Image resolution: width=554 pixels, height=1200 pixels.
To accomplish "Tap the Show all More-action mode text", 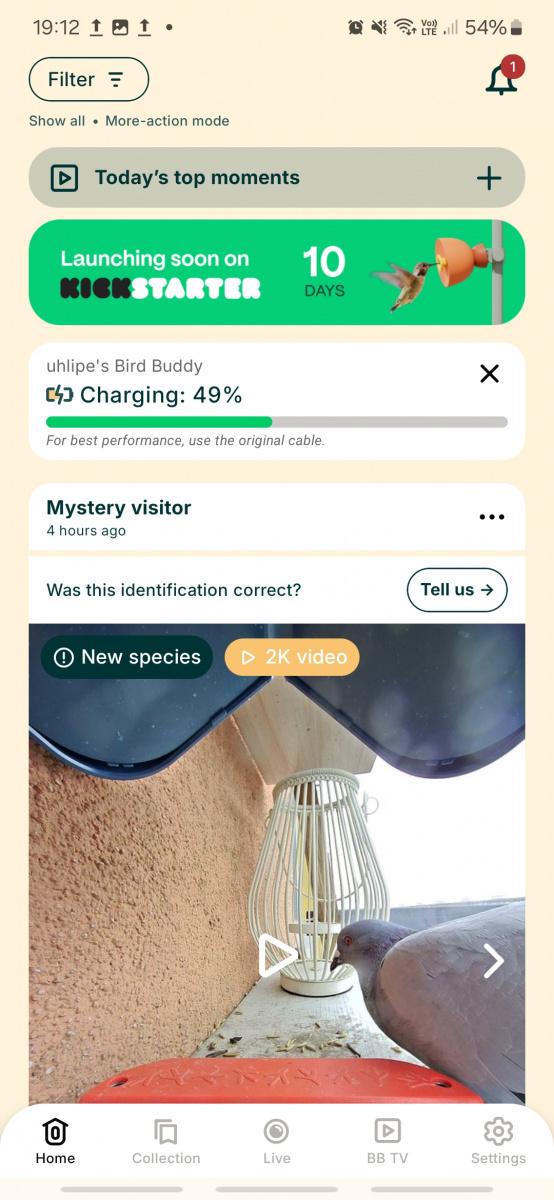I will 129,121.
